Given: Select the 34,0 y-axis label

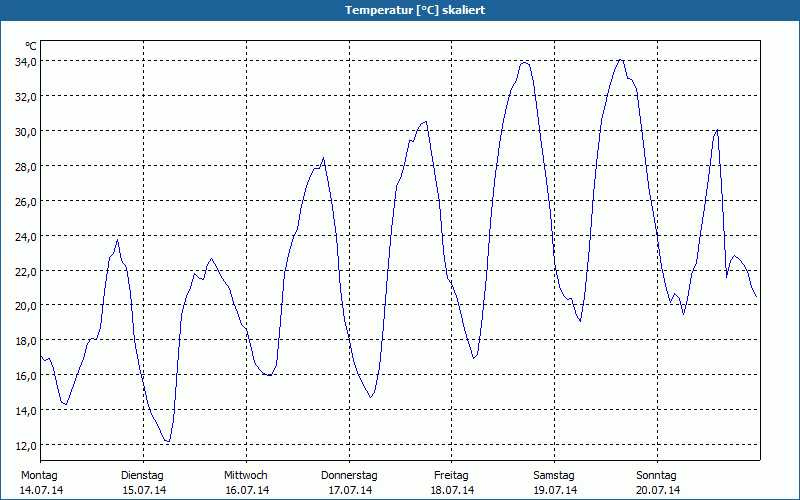Looking at the screenshot, I should point(25,61).
